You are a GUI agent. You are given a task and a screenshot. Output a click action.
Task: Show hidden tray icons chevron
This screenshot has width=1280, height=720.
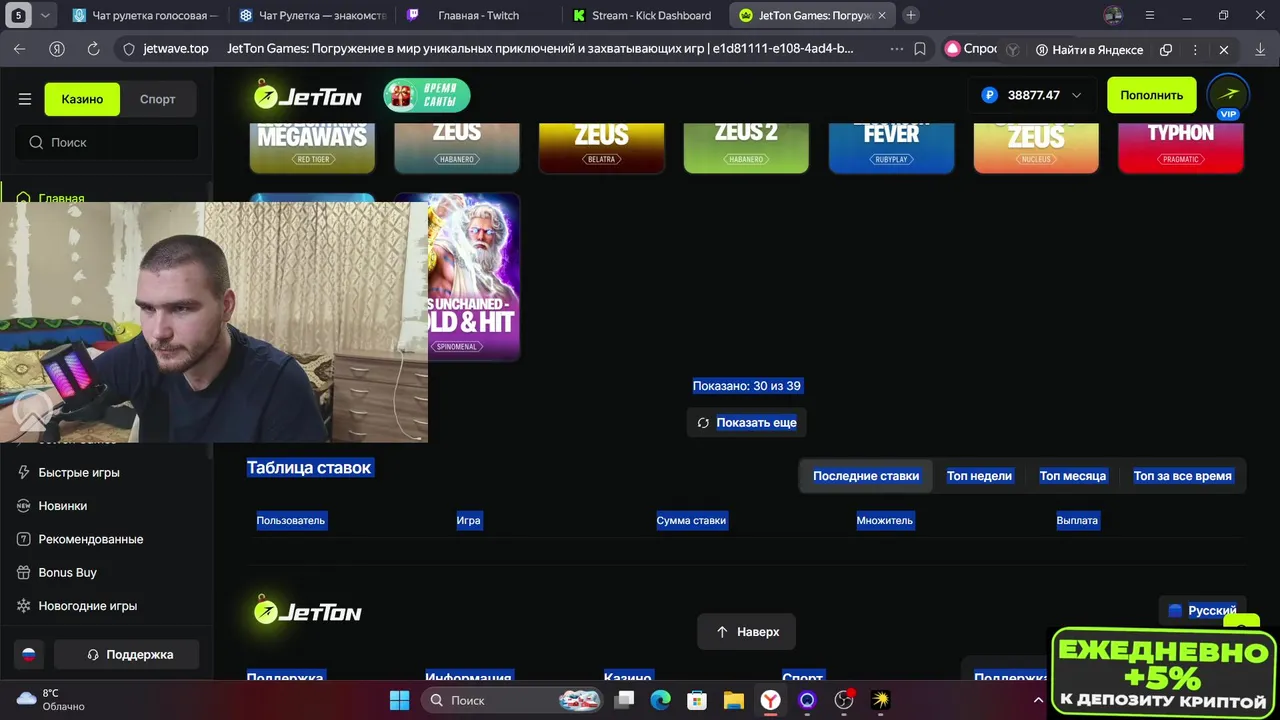point(1038,700)
